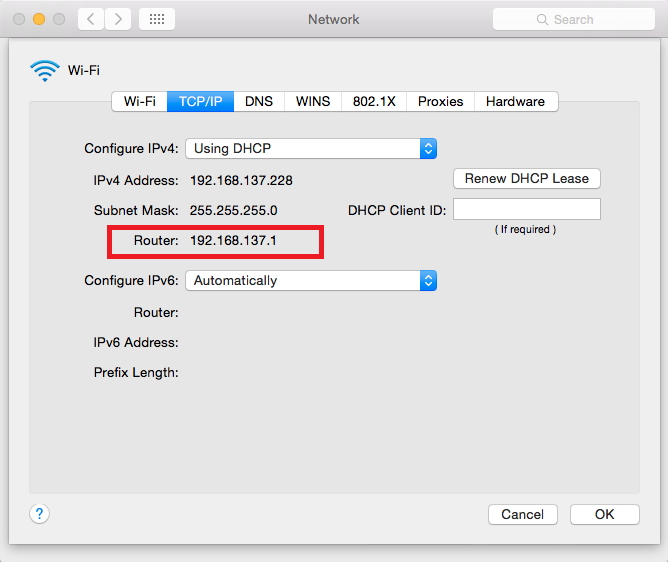The image size is (668, 562).
Task: Select IPv4 address 192.168.137.228
Action: tap(241, 181)
